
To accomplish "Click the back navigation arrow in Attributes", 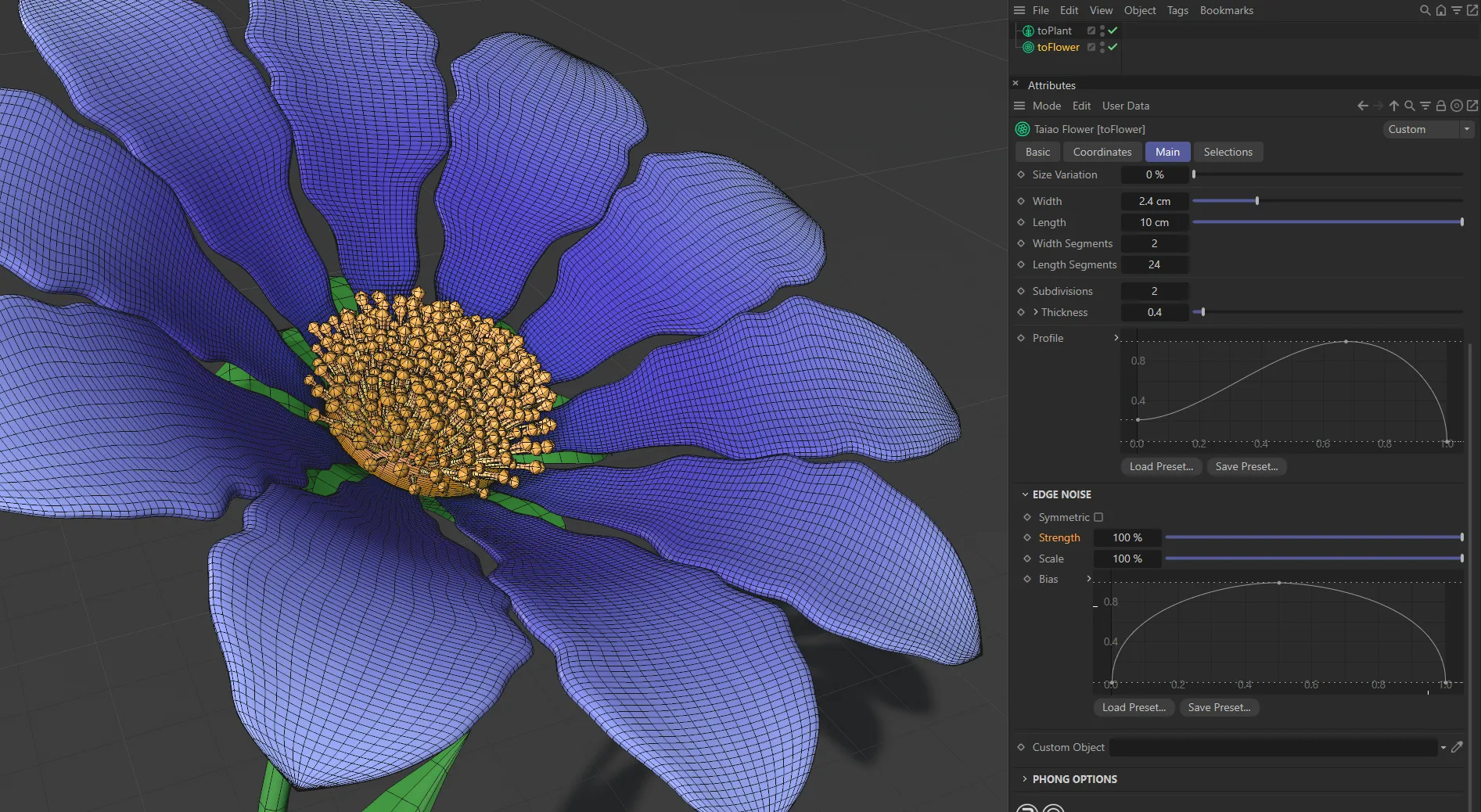I will tap(1363, 106).
